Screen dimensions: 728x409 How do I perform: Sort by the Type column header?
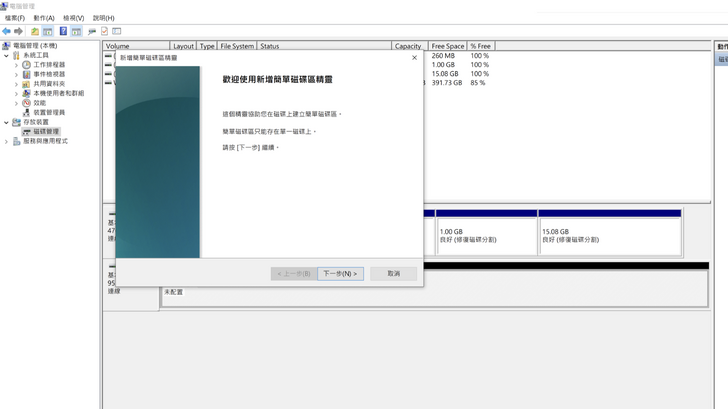(x=207, y=46)
